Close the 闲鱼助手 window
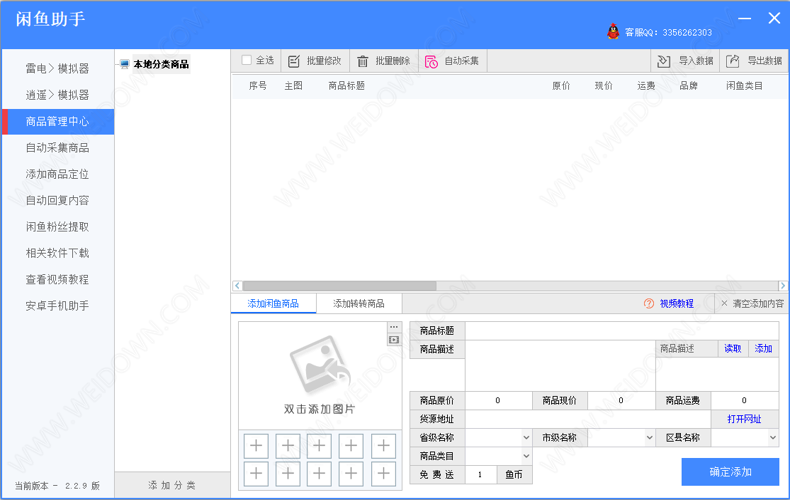The height and width of the screenshot is (500, 790). click(x=774, y=18)
